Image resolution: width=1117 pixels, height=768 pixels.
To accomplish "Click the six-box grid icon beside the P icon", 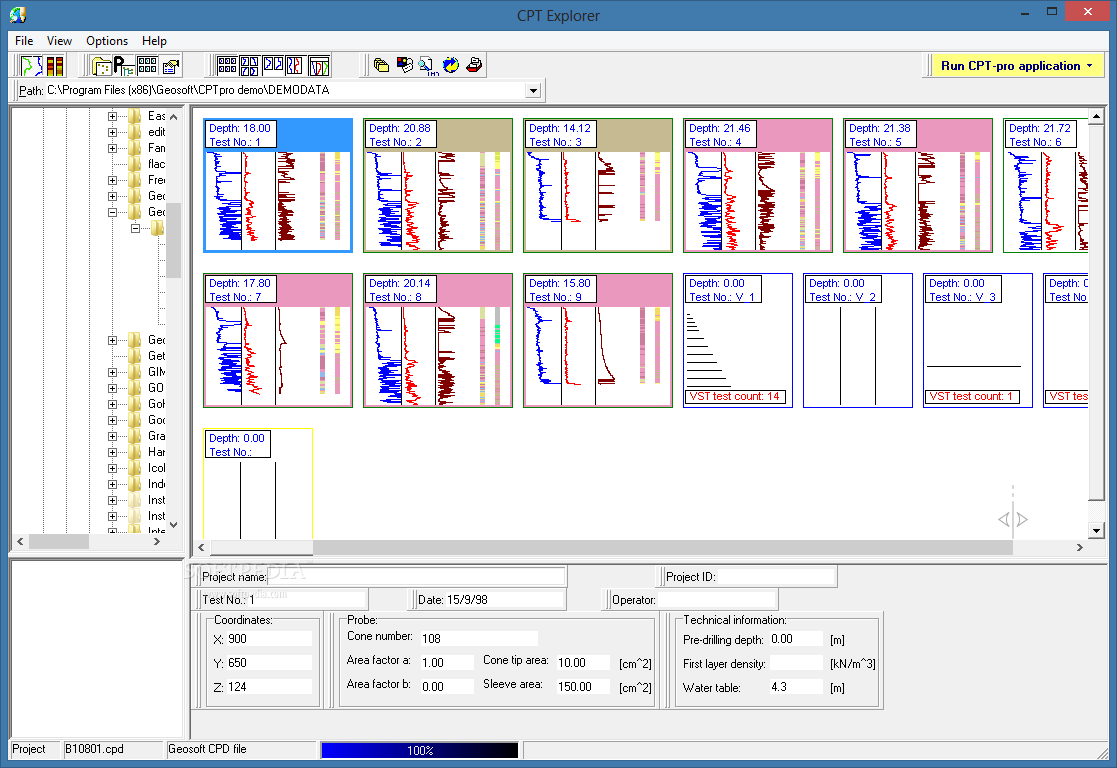I will (147, 66).
